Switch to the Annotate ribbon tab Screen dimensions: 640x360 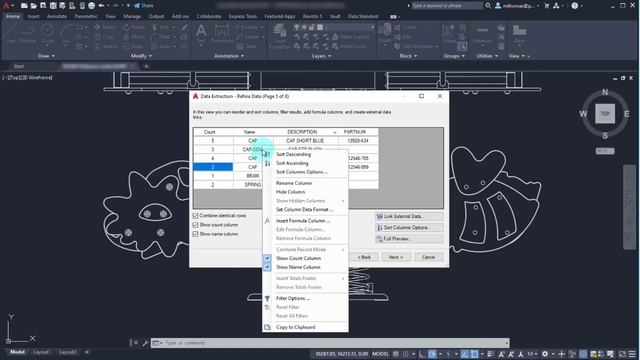click(x=57, y=16)
